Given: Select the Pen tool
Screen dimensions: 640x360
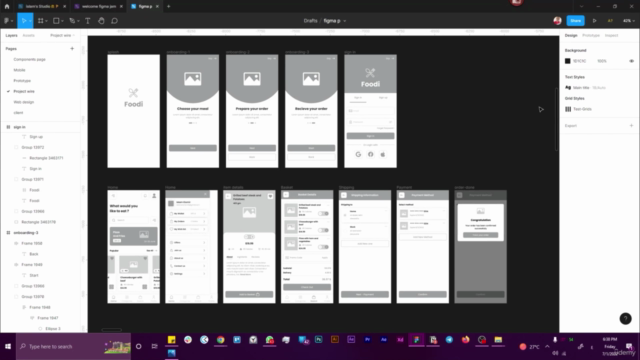Looking at the screenshot, I should [72, 21].
